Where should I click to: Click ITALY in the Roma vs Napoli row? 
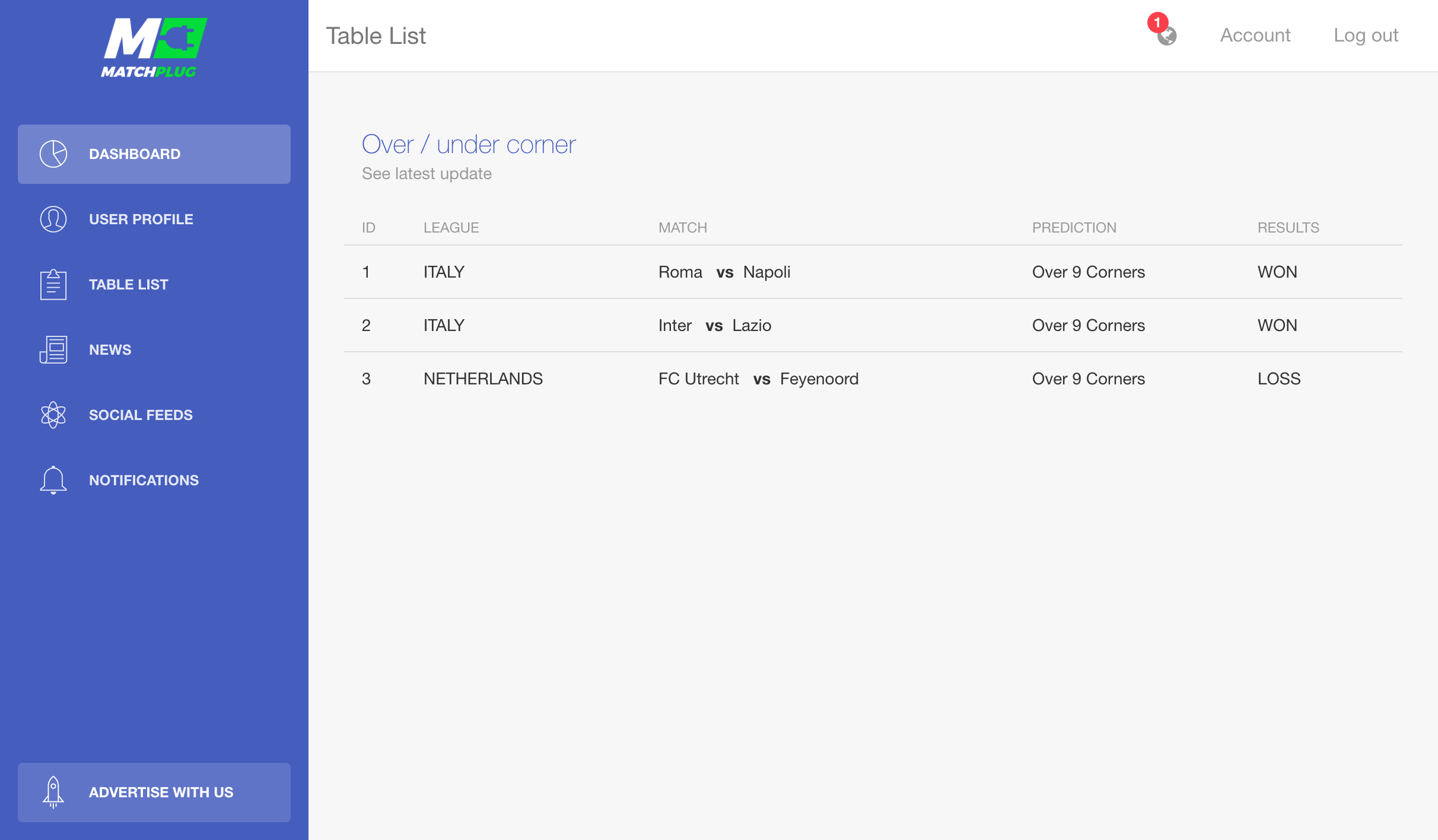point(444,272)
